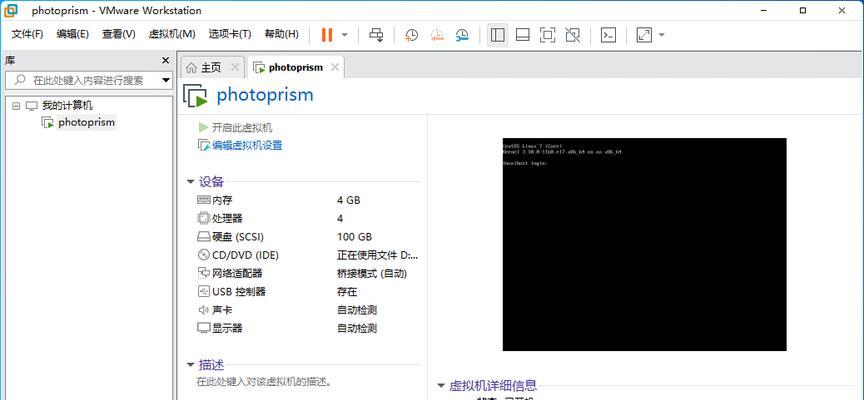864x400 pixels.
Task: Open the library search dropdown arrow
Action: pos(166,80)
